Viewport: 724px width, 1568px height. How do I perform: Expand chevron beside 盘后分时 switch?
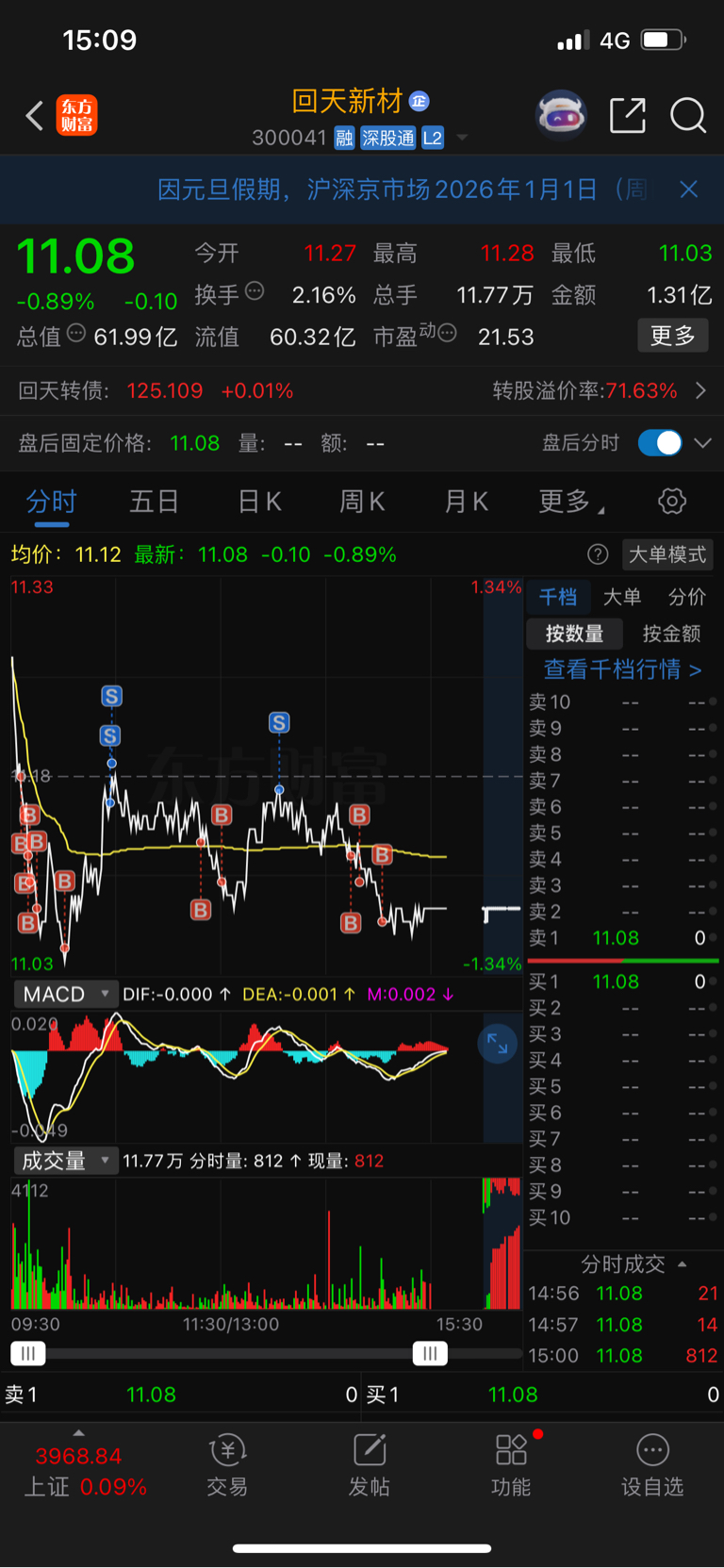point(703,443)
